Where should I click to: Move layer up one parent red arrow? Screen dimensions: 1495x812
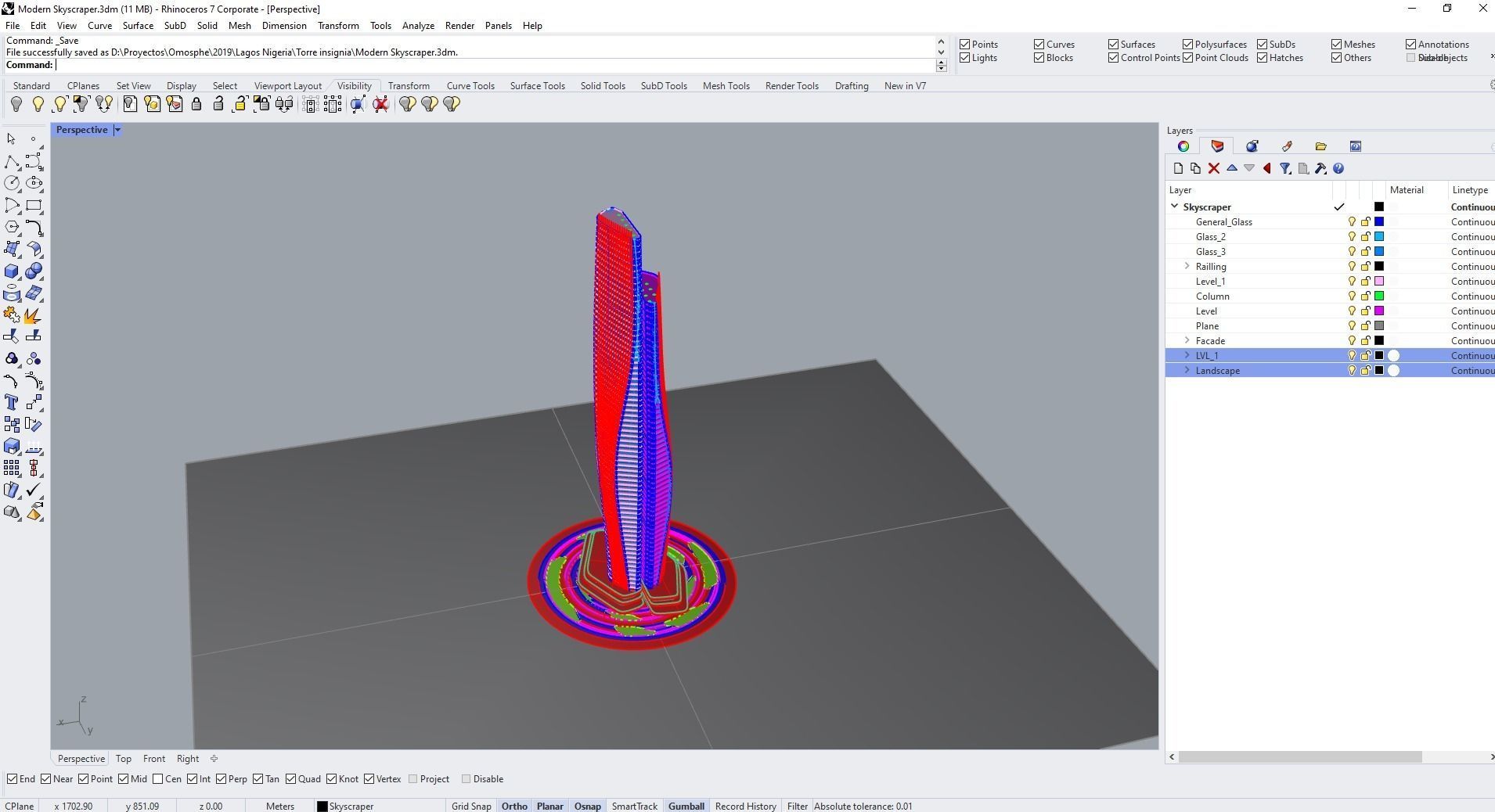[x=1267, y=168]
